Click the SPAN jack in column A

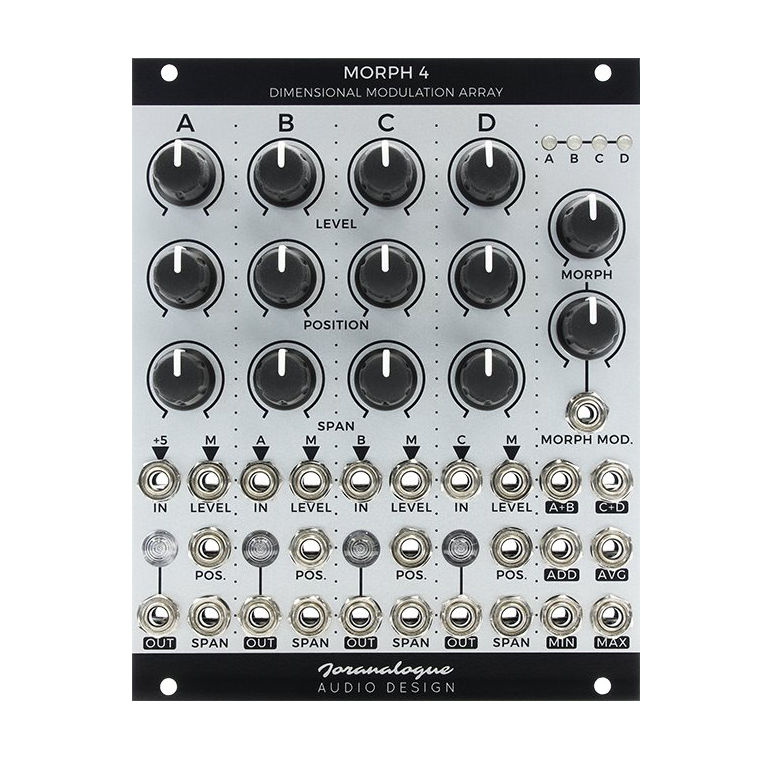point(210,615)
